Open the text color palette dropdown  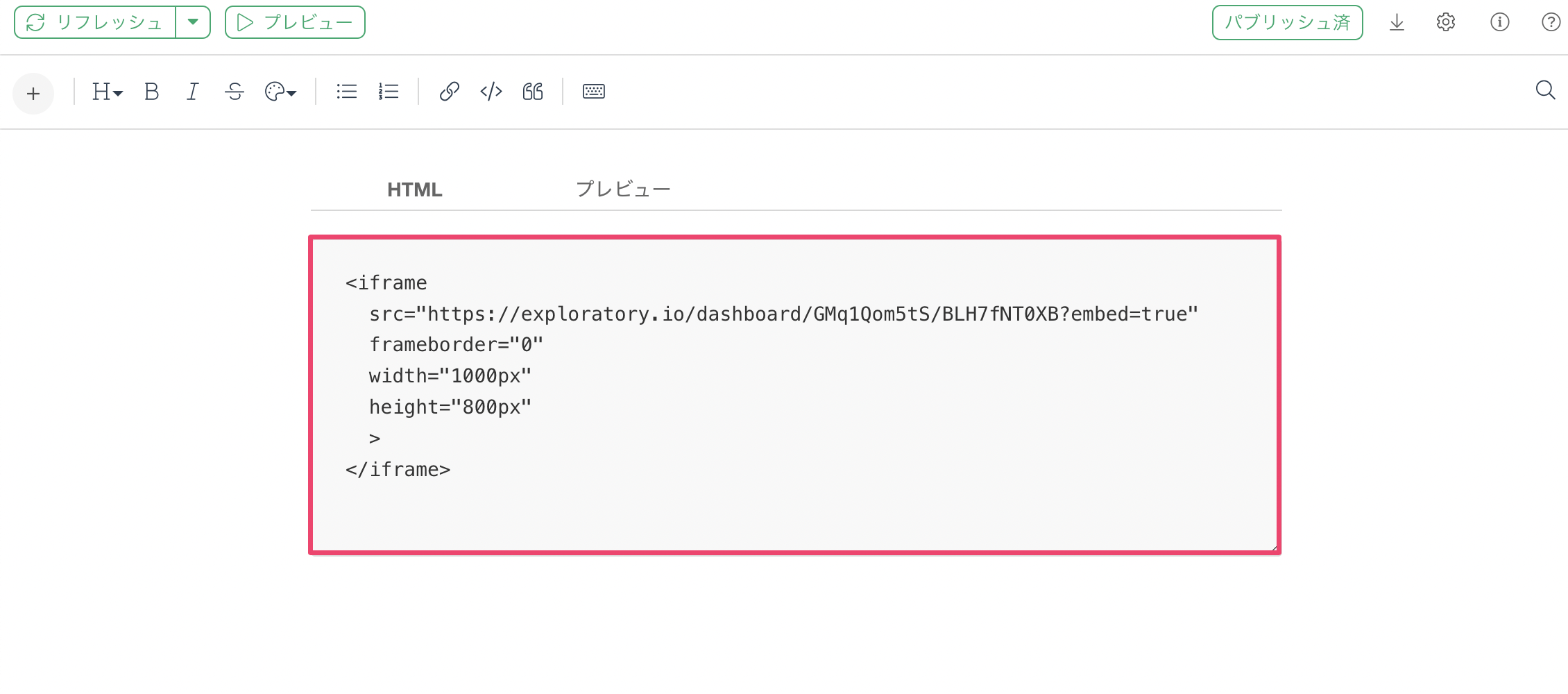point(280,92)
